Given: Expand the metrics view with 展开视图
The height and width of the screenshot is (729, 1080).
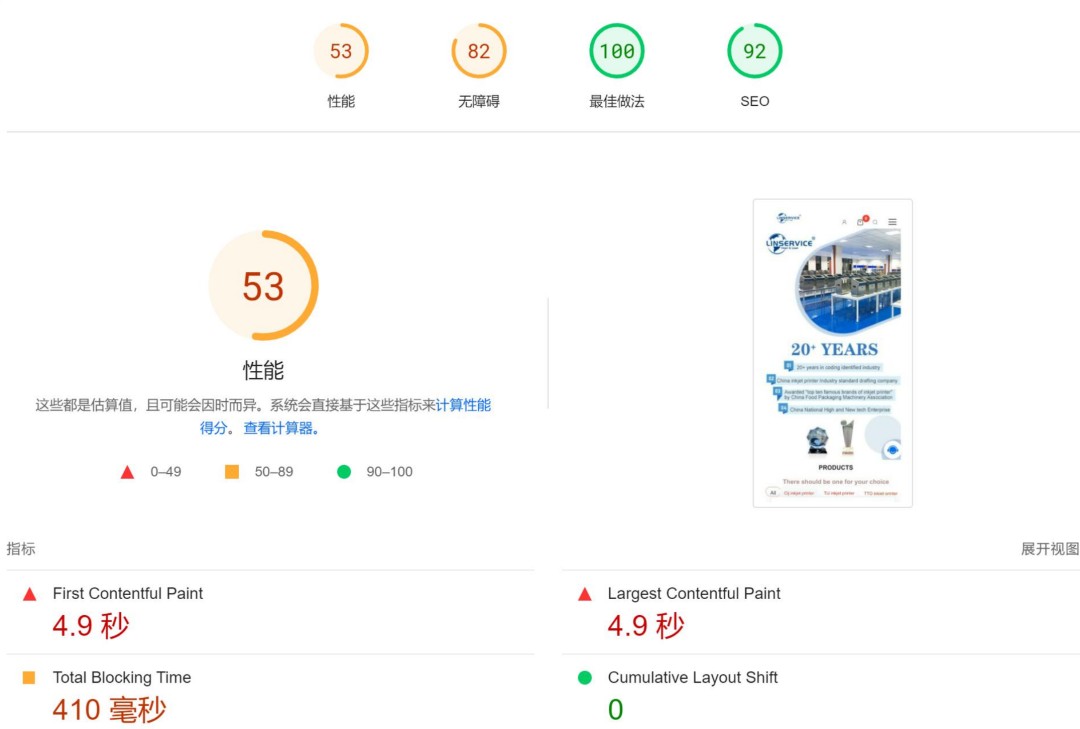Looking at the screenshot, I should (x=1049, y=549).
